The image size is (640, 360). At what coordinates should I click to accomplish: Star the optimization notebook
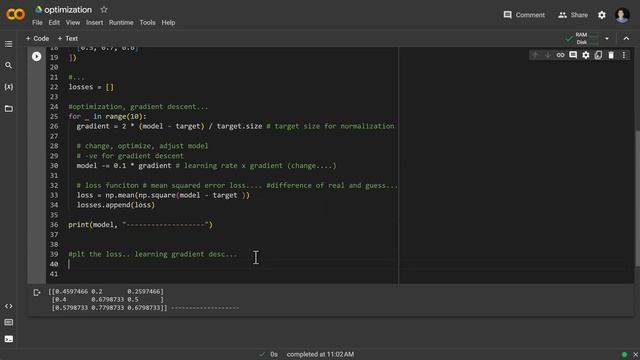(x=104, y=9)
